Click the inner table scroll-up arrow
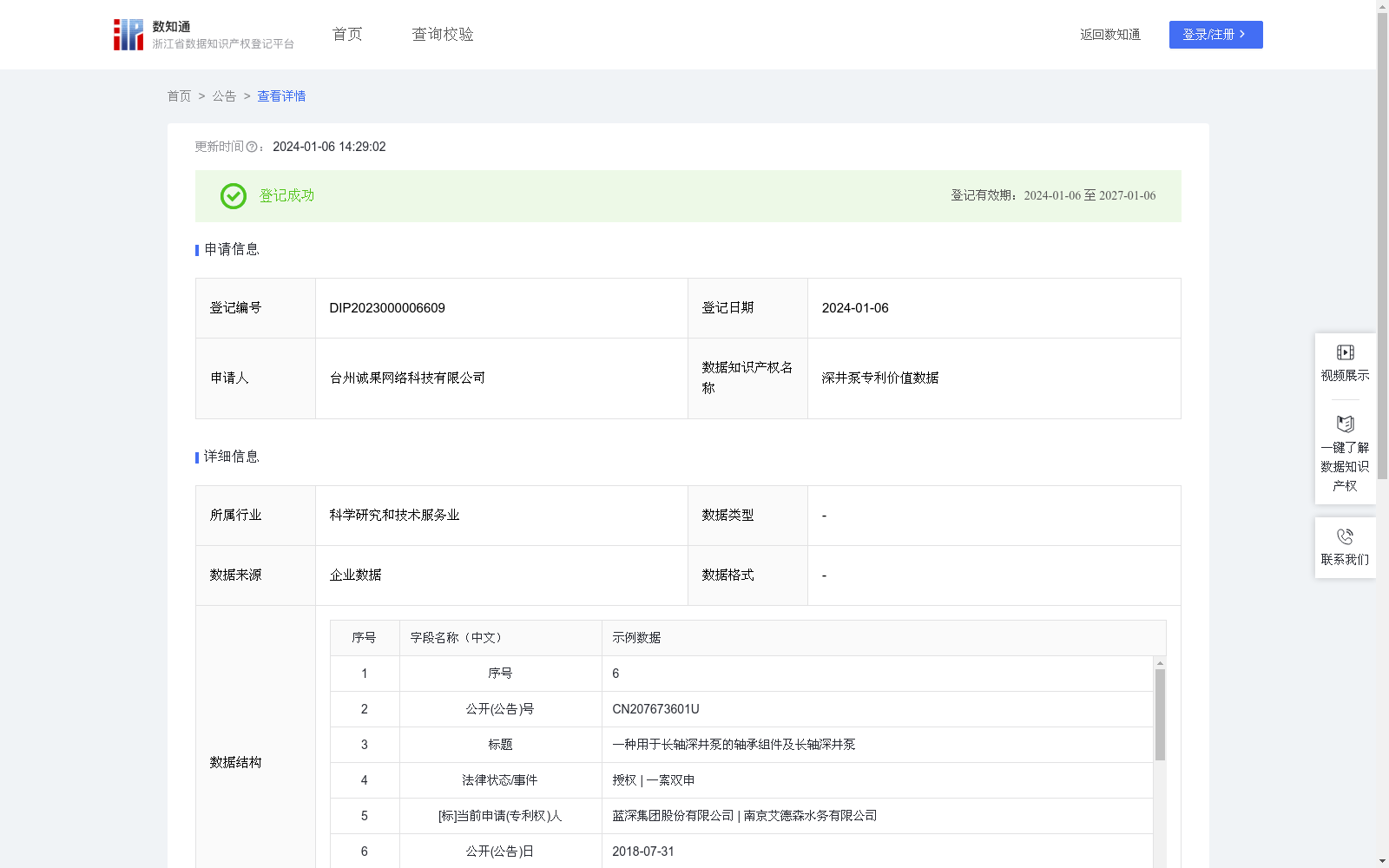Screen dimensions: 1389x868 point(1160,663)
